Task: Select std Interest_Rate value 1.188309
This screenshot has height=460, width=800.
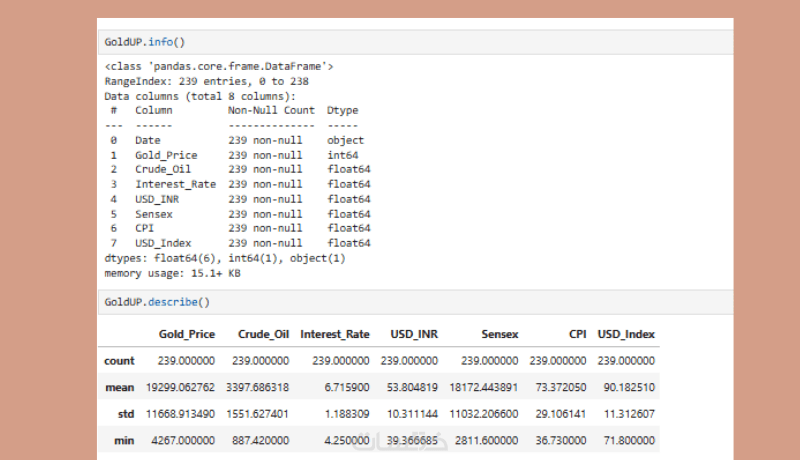Action: [347, 414]
